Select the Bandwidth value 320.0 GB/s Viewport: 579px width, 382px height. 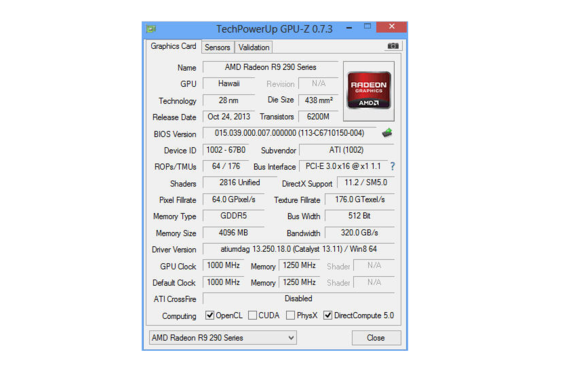(x=360, y=233)
